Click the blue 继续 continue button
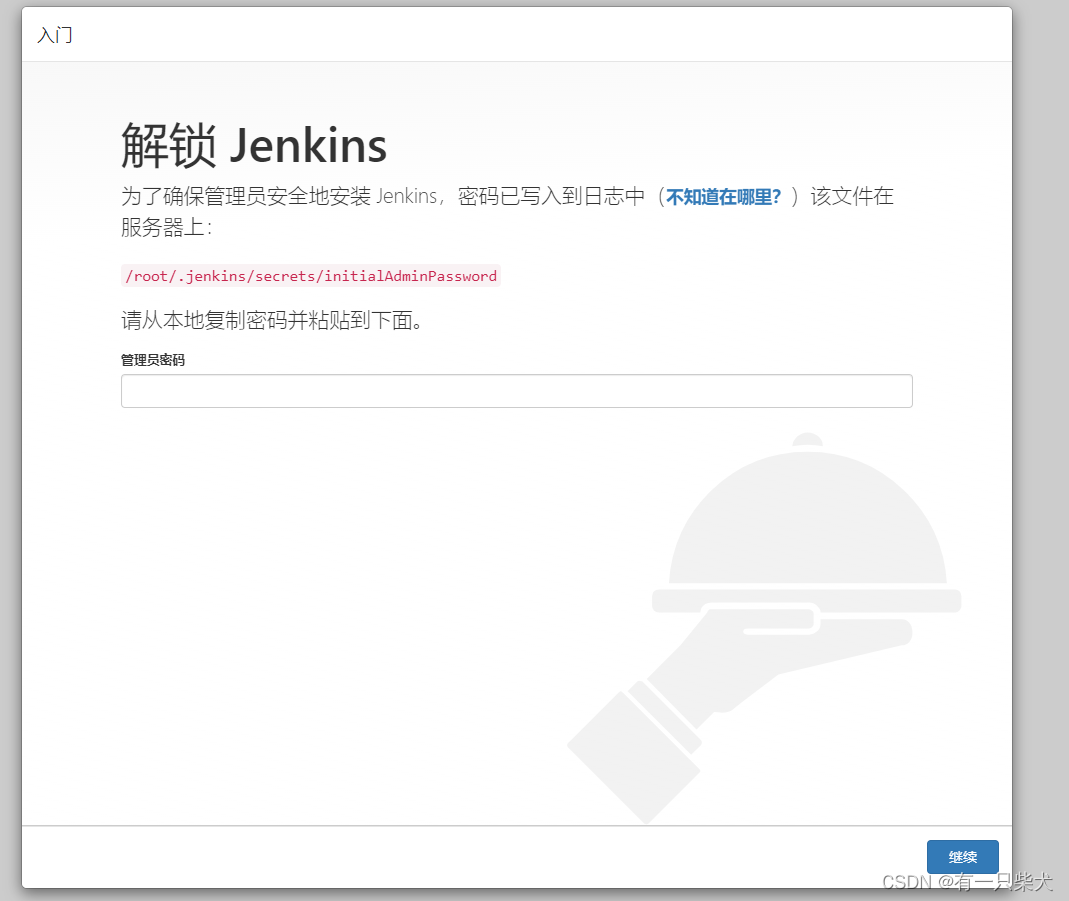The height and width of the screenshot is (901, 1069). pos(963,857)
